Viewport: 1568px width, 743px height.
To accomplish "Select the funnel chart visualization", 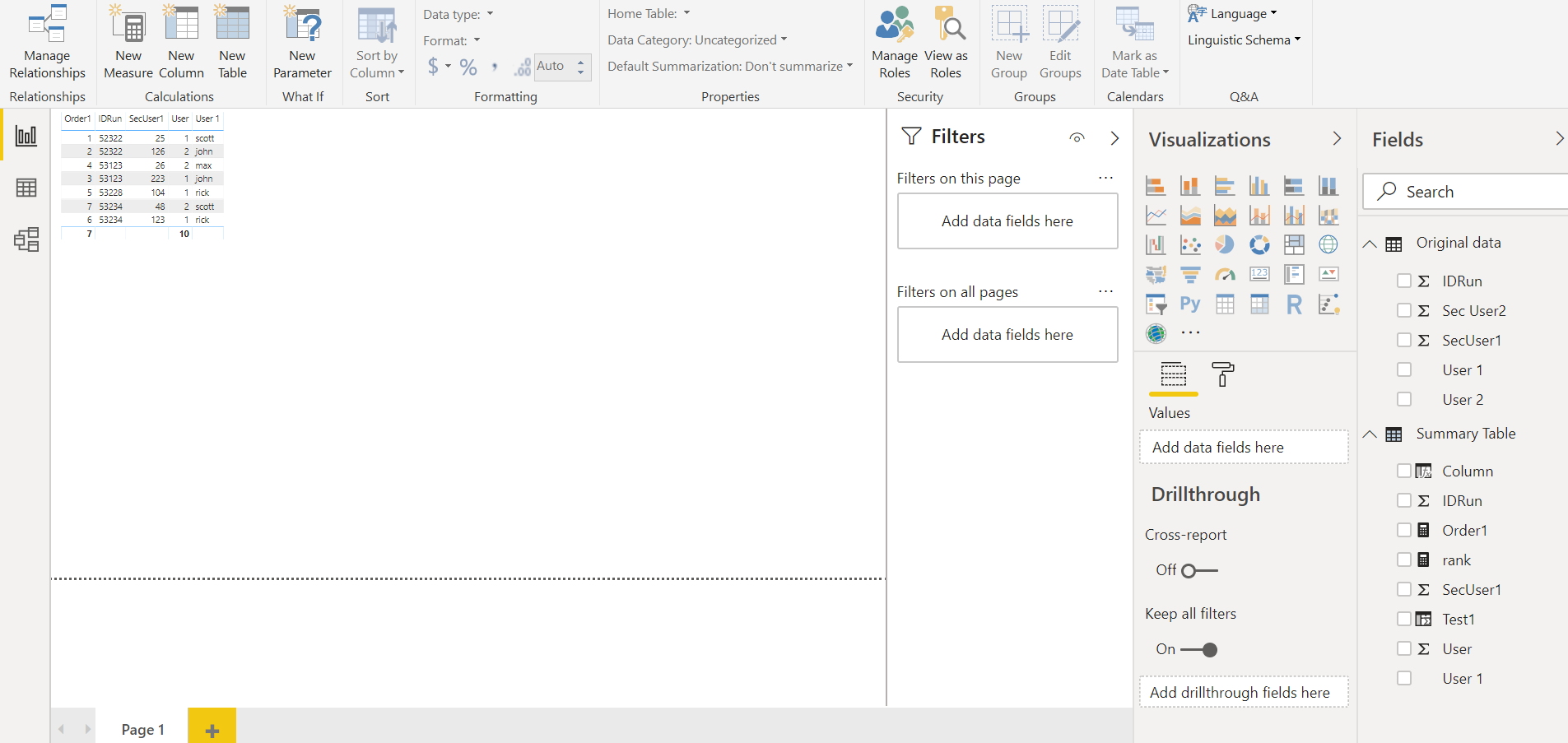I will pos(1190,274).
